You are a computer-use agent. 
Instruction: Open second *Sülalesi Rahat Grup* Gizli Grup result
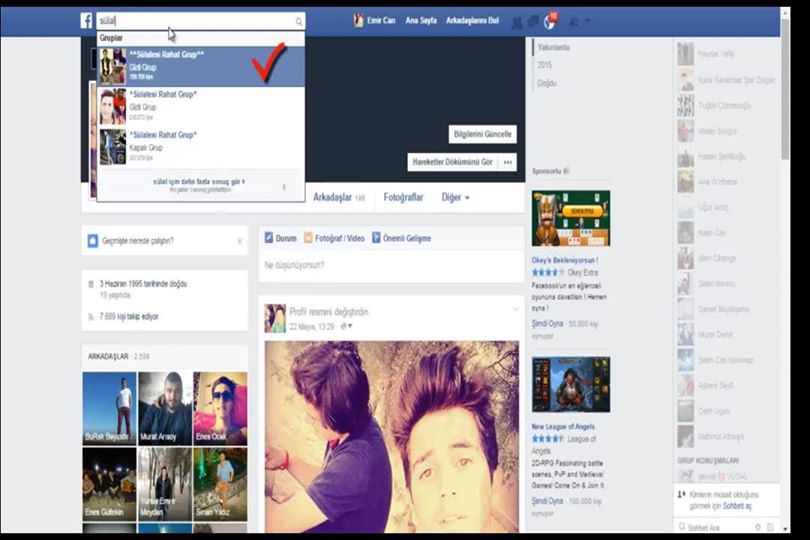click(x=200, y=106)
